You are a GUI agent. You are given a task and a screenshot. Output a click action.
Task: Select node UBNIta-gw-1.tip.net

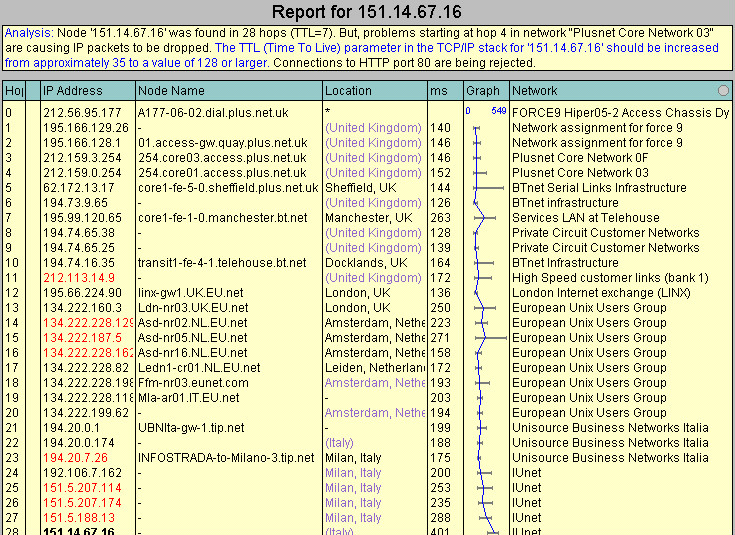coord(191,428)
